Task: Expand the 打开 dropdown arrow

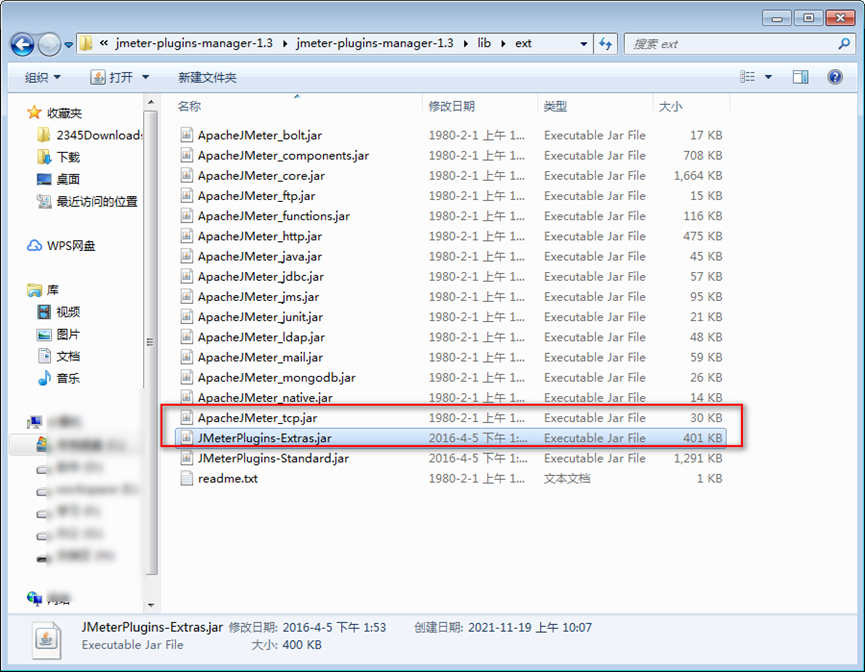Action: [145, 77]
